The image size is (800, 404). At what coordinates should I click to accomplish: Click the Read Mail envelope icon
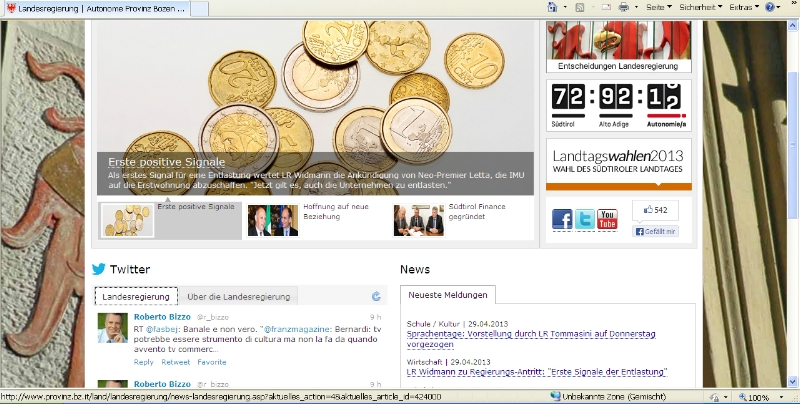click(605, 7)
